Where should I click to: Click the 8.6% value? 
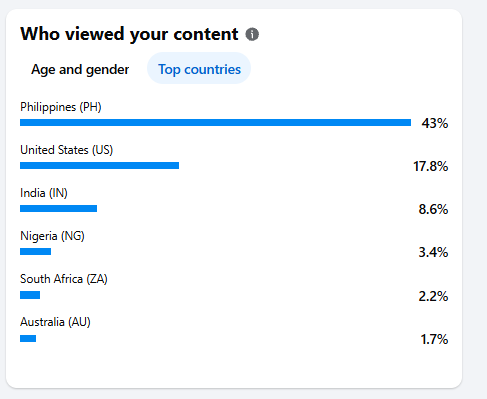pos(433,209)
